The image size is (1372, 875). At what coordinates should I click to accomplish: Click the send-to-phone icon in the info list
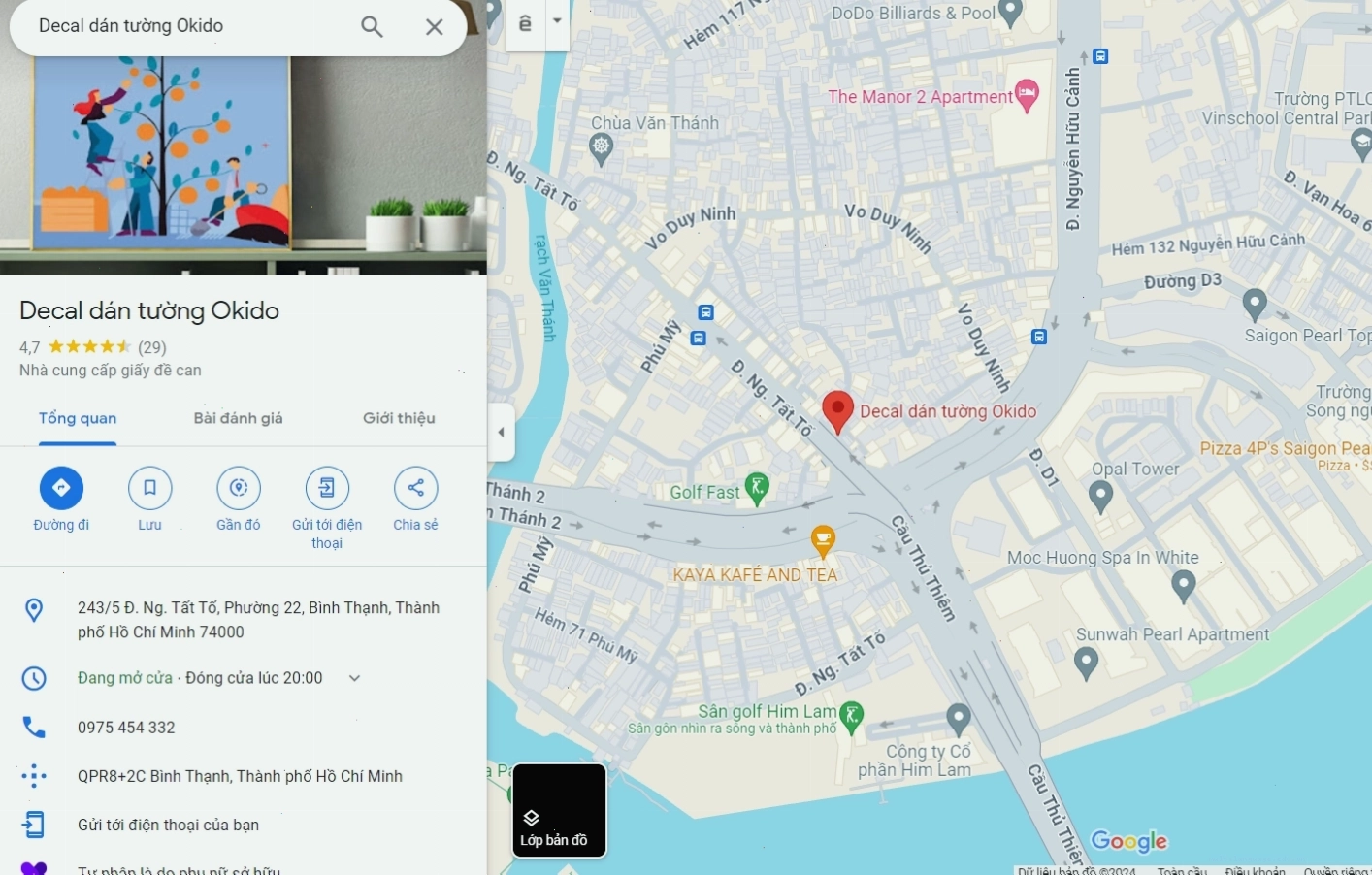pos(34,825)
